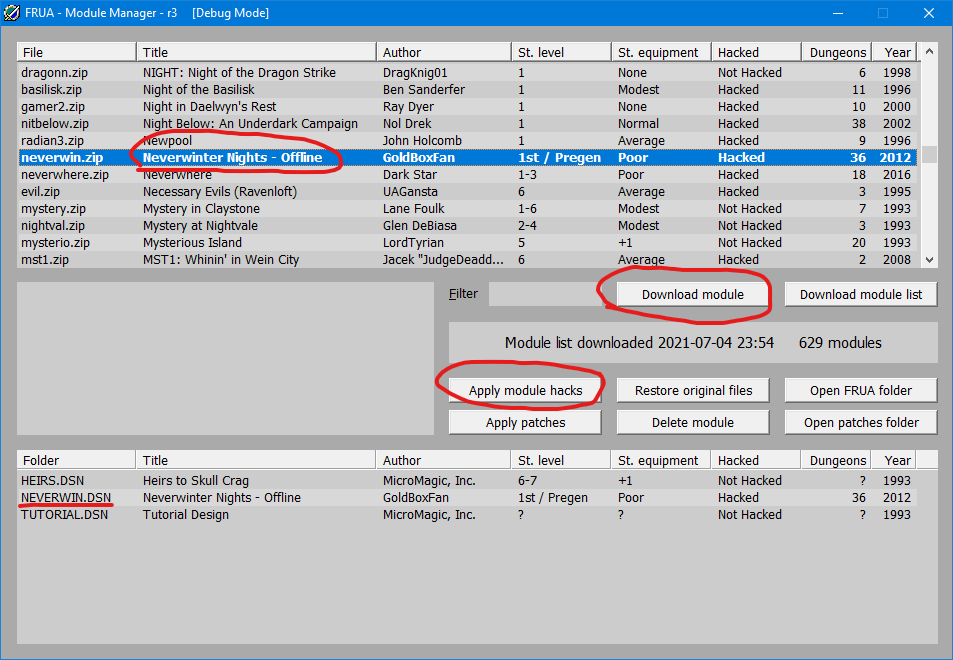Click the author 'Ben Sanderfer'
The image size is (953, 660).
[424, 89]
